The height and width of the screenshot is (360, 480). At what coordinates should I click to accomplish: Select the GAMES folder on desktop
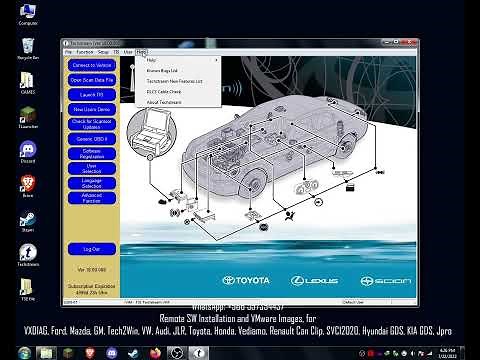tap(27, 83)
